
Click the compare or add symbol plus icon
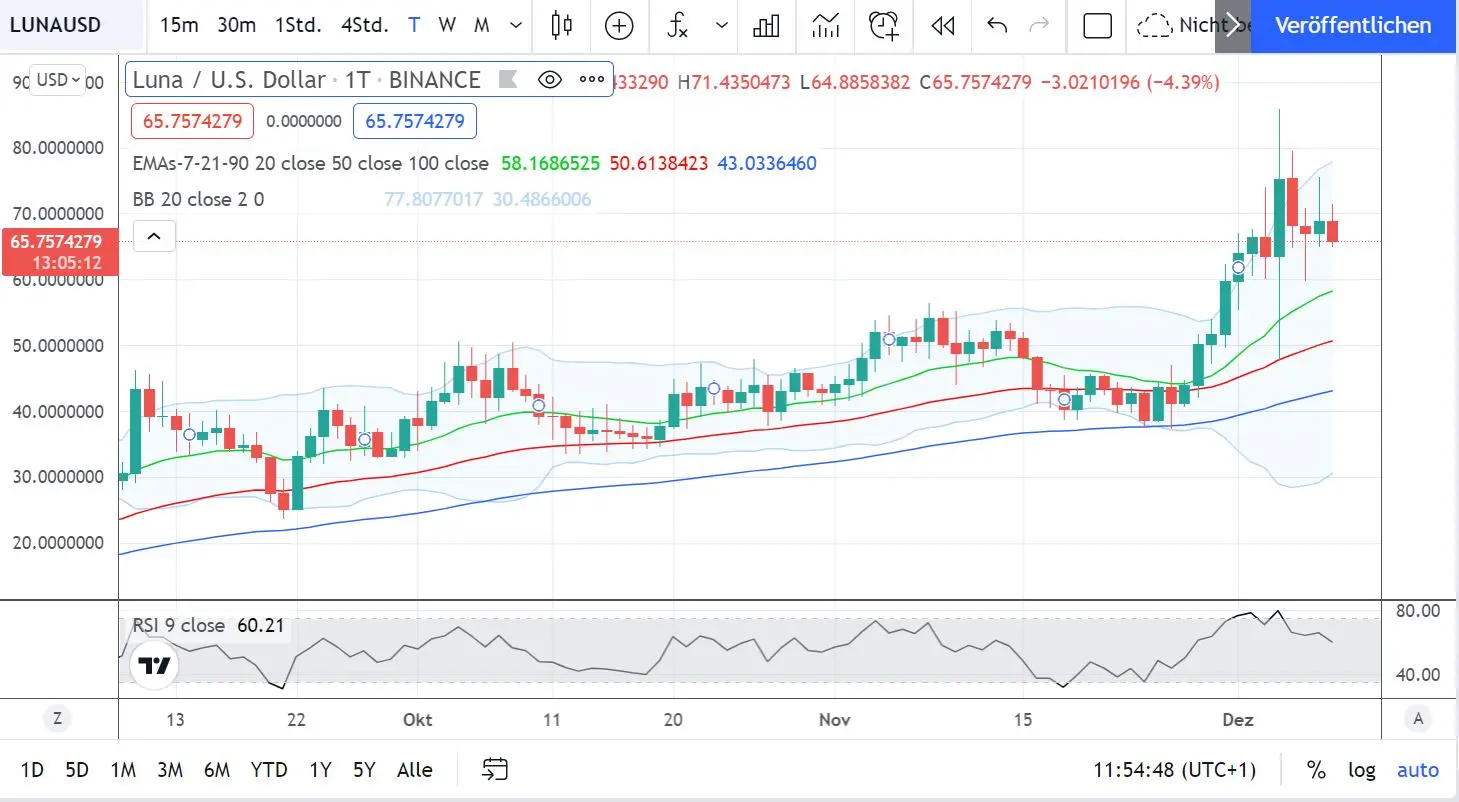[619, 26]
